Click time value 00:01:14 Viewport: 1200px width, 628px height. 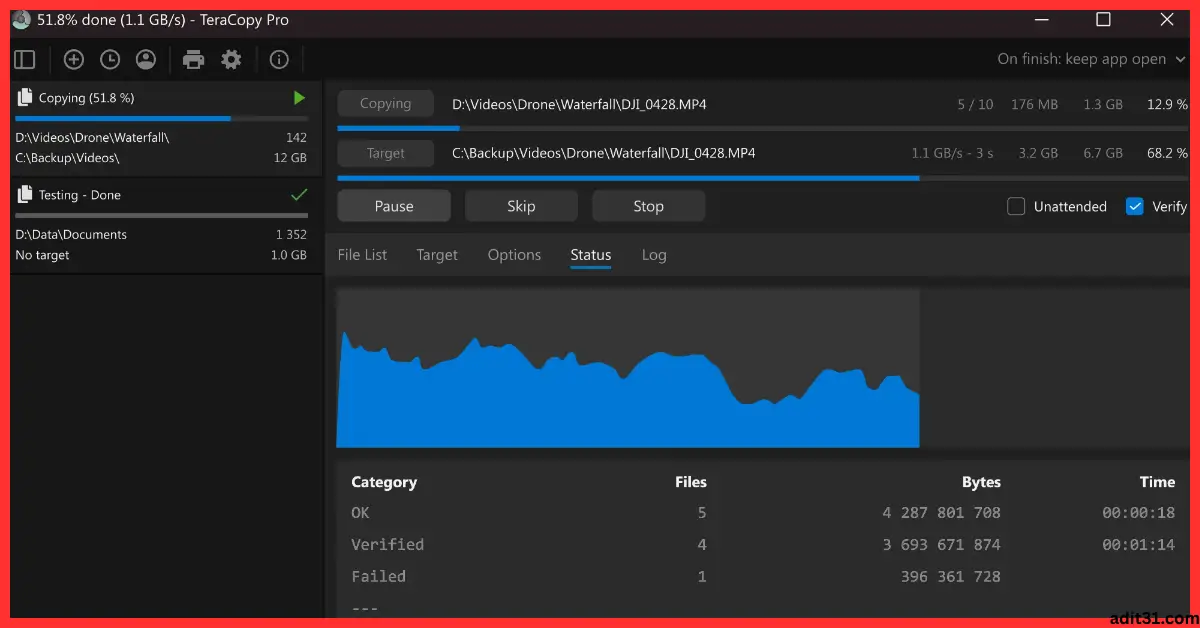(1139, 545)
